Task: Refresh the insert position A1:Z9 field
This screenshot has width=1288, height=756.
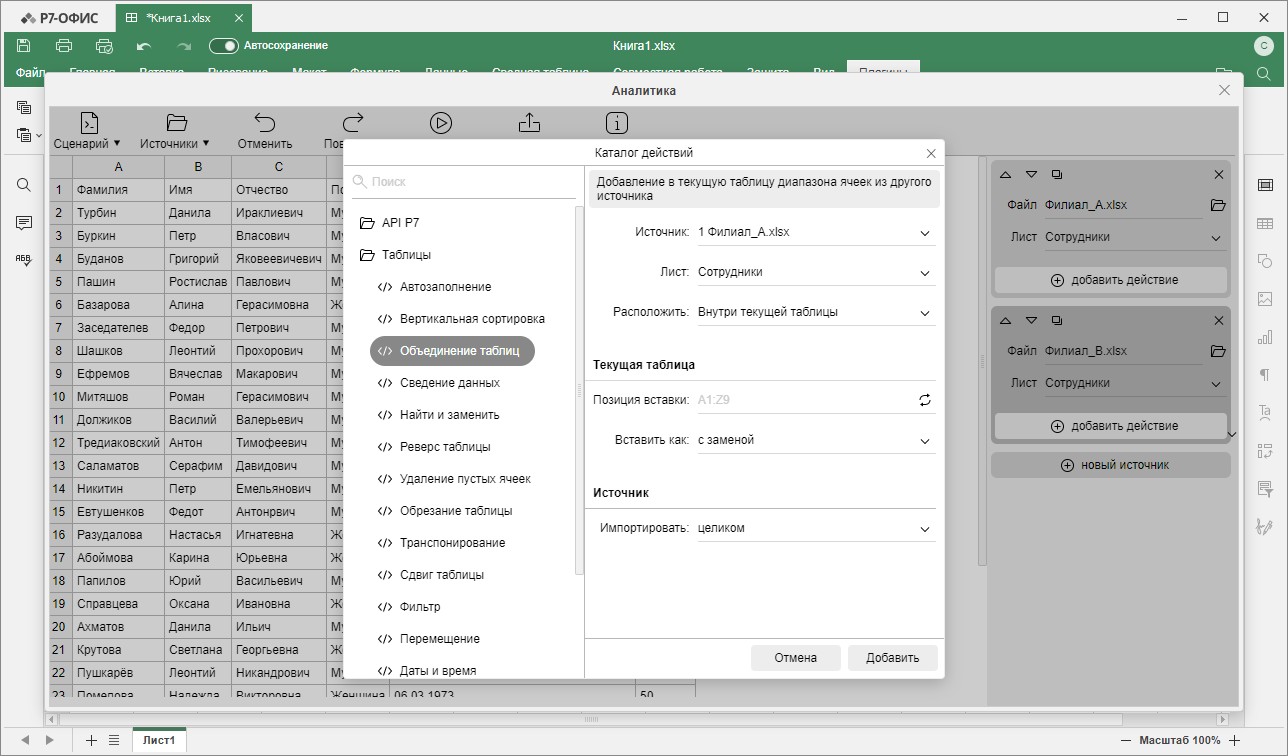Action: (x=925, y=400)
